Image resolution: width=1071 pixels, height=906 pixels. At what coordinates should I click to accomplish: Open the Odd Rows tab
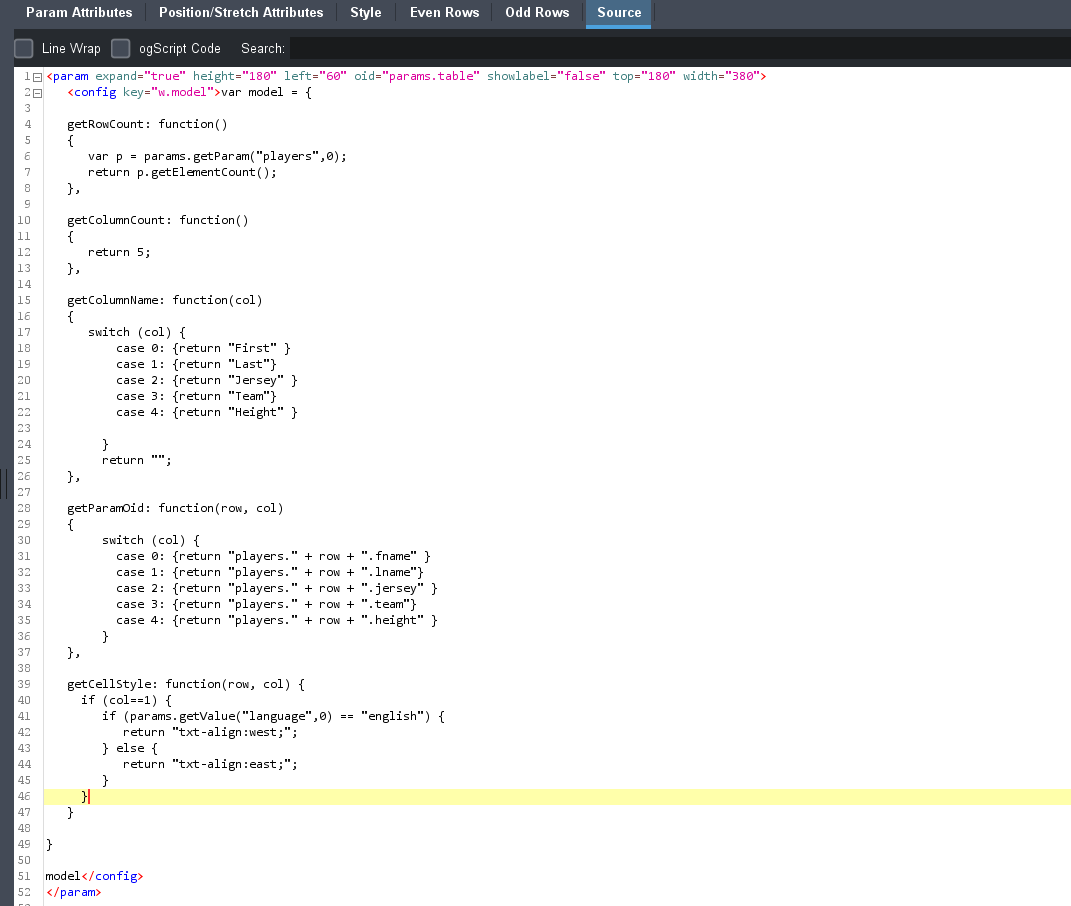point(537,13)
